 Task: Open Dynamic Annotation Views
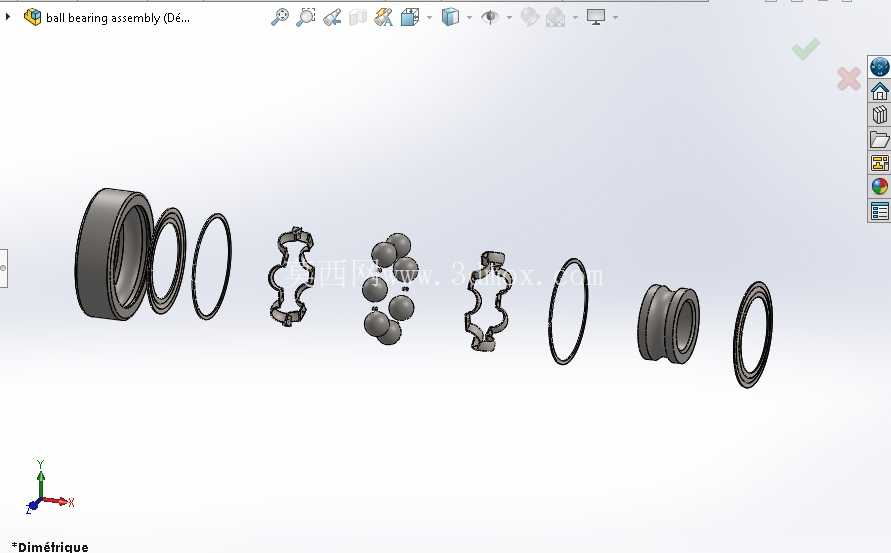[x=384, y=17]
